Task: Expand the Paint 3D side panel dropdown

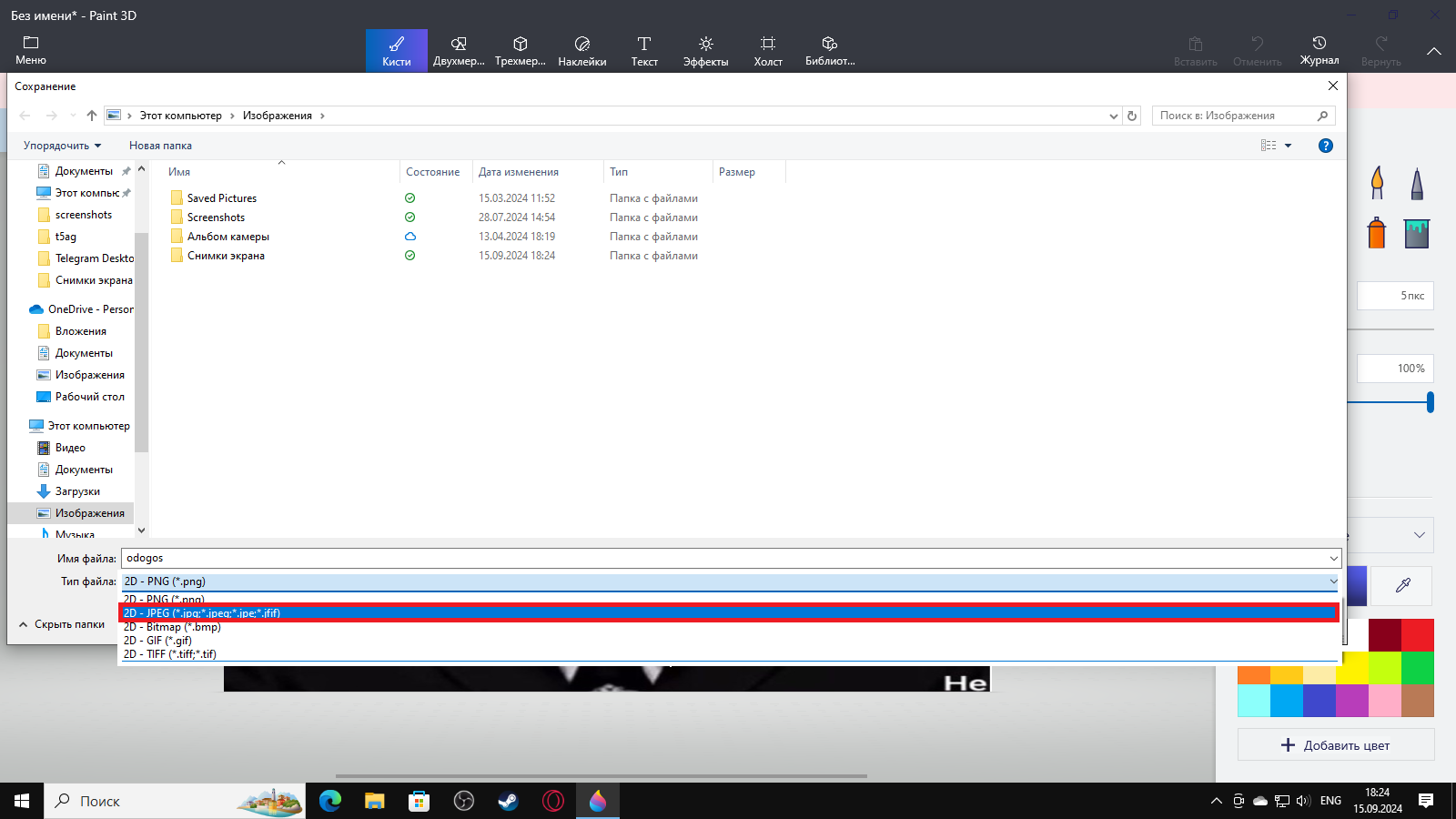Action: 1420,535
